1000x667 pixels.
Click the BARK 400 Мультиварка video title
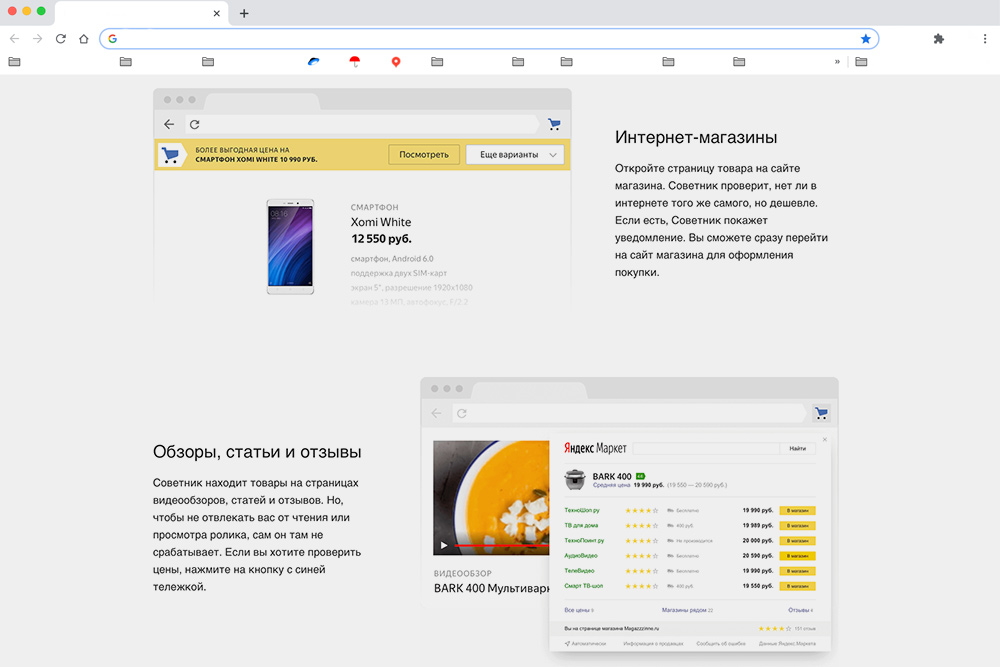pyautogui.click(x=492, y=588)
